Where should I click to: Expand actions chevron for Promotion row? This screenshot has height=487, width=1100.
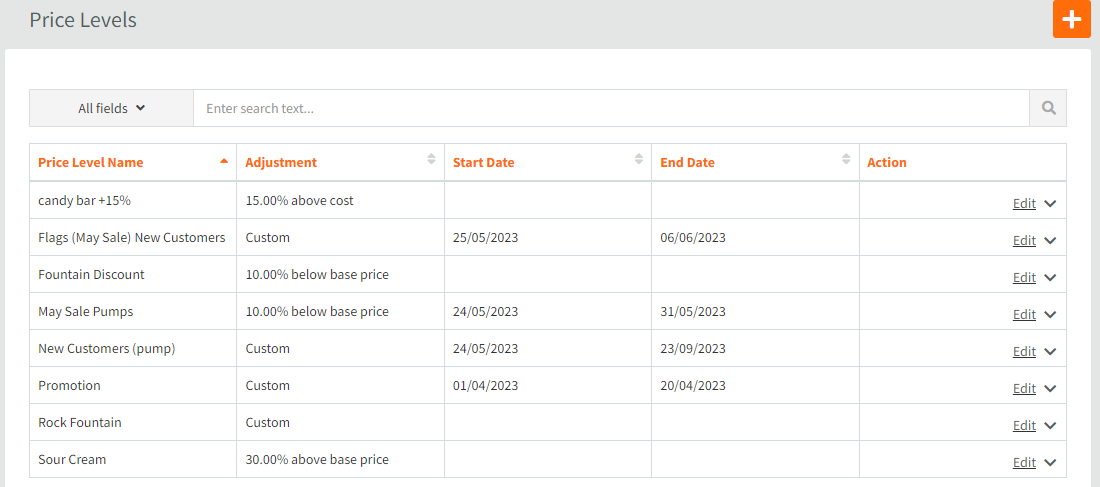pos(1049,388)
